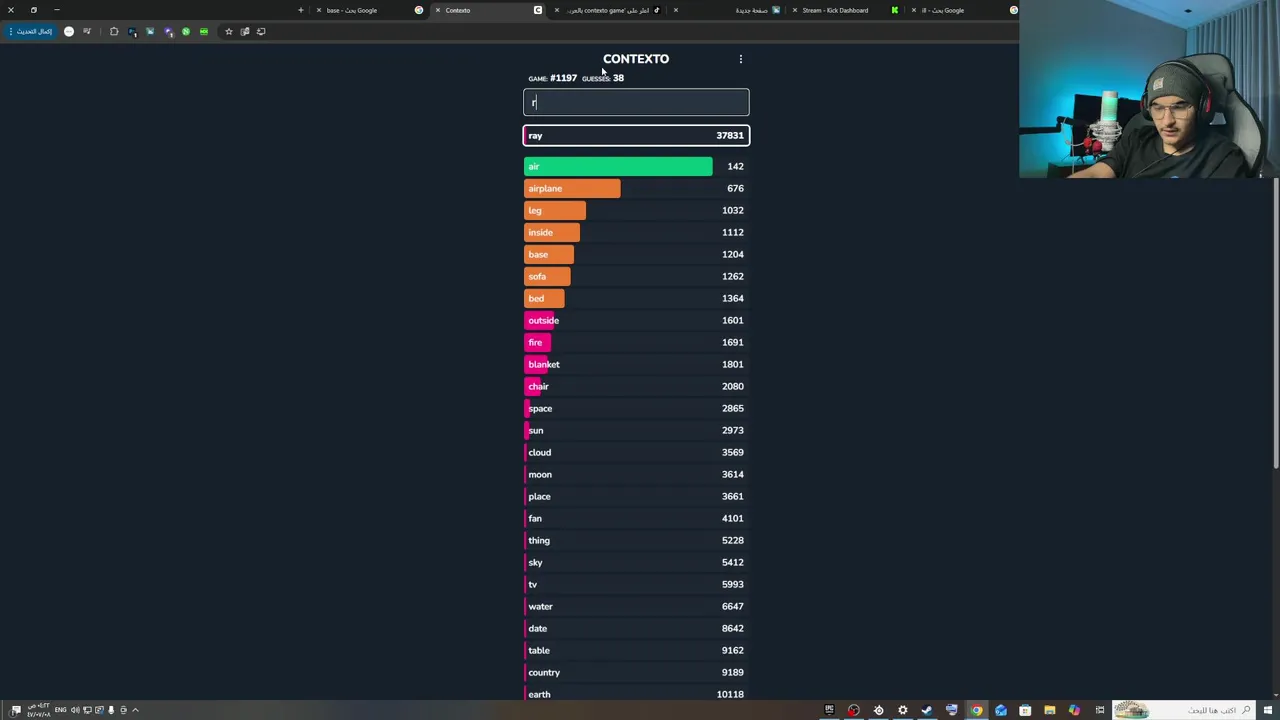This screenshot has height=720, width=1280.
Task: Click the game number #1197 label
Action: pos(553,78)
